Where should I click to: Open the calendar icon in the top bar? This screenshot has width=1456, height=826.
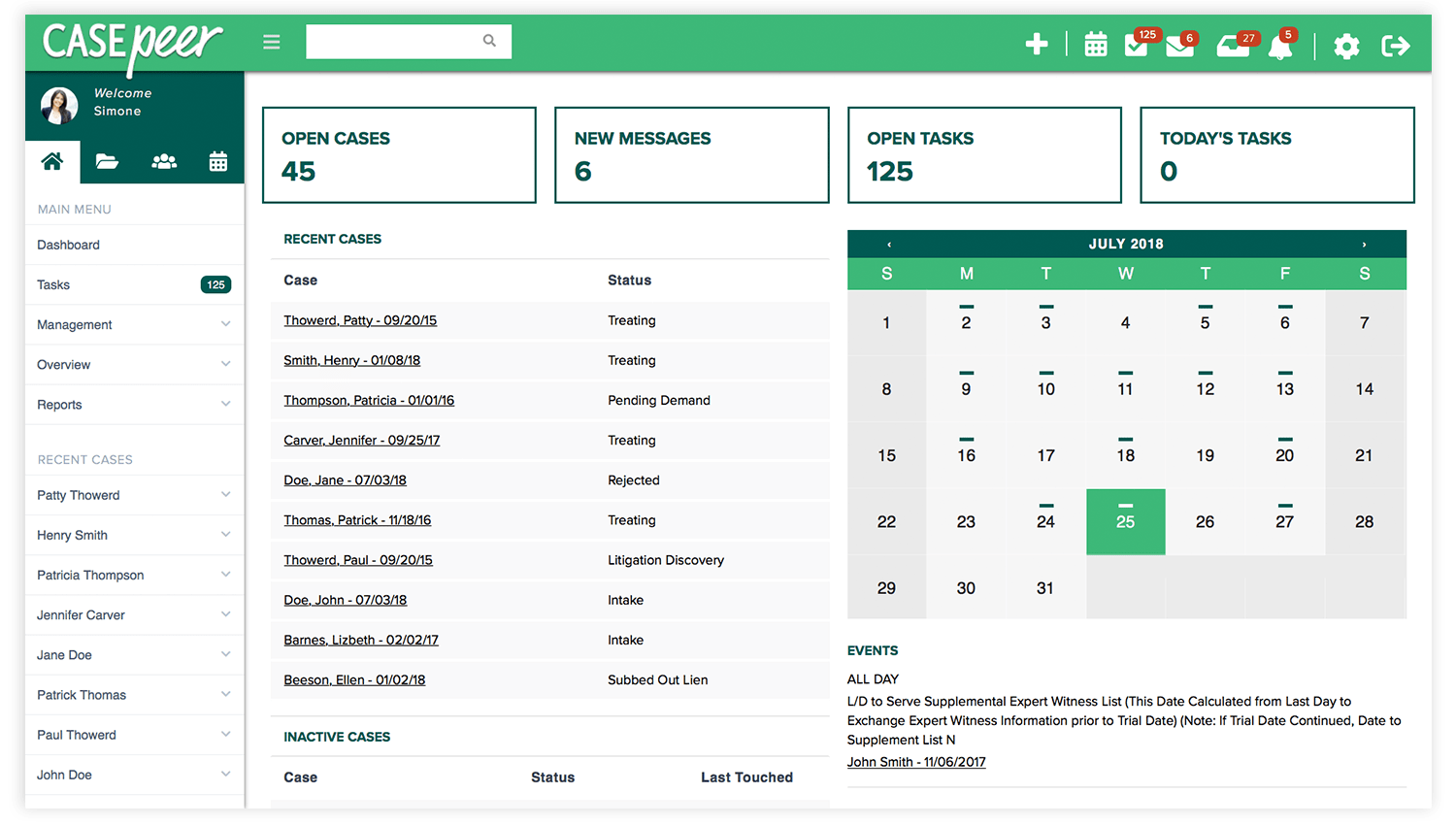[x=1096, y=44]
